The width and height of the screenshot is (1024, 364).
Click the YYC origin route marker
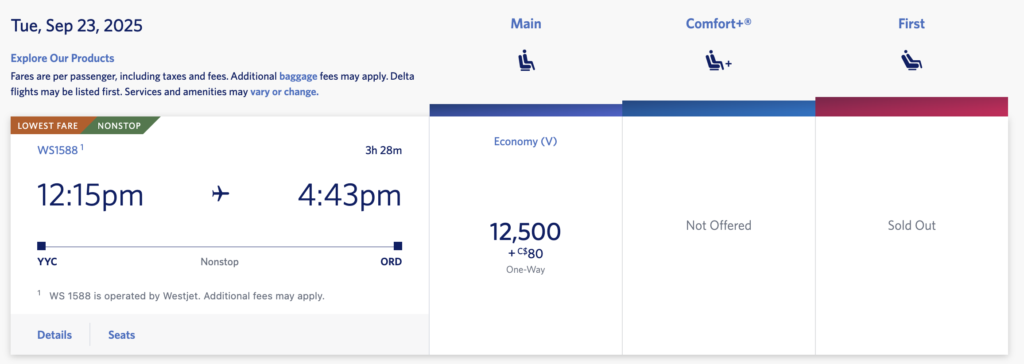coord(41,246)
